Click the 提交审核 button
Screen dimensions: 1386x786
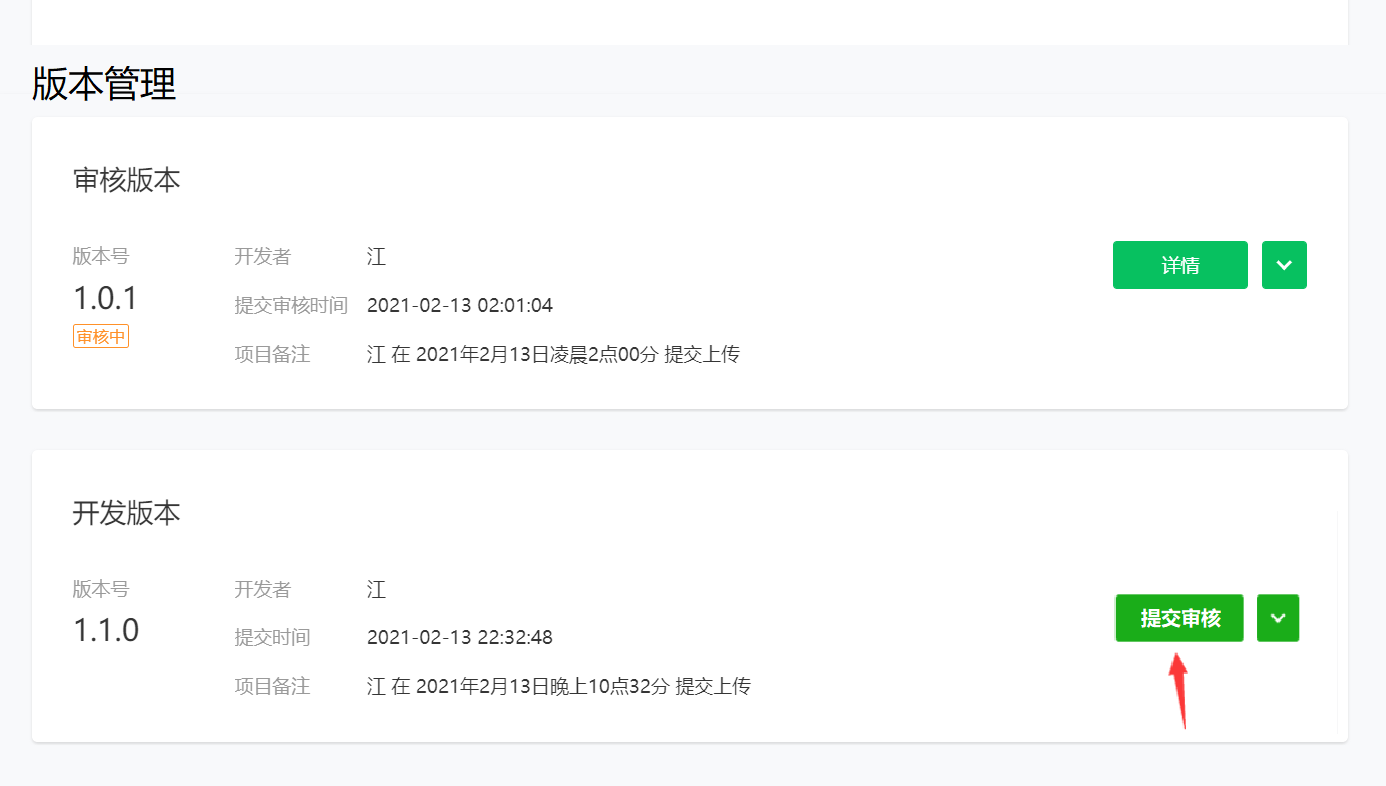[x=1180, y=618]
